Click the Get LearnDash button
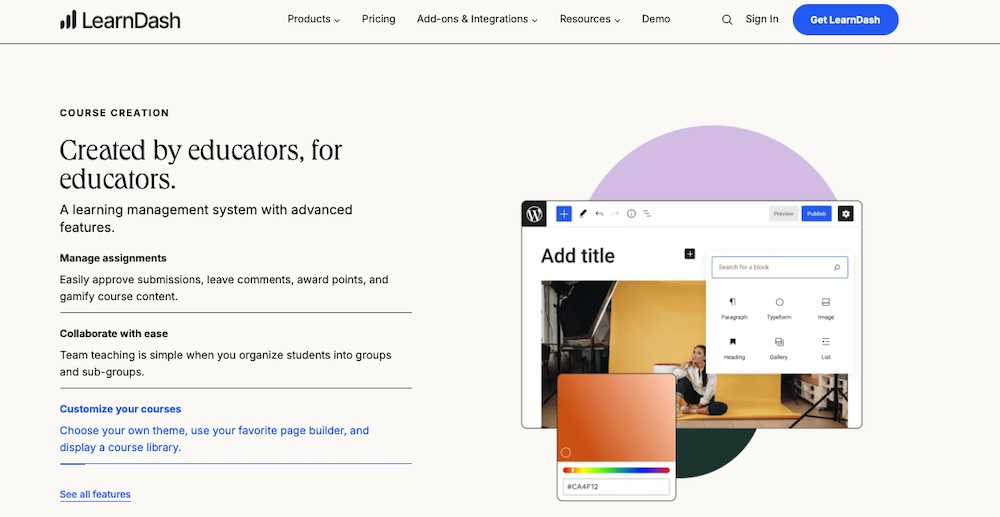The height and width of the screenshot is (517, 1000). pos(845,20)
